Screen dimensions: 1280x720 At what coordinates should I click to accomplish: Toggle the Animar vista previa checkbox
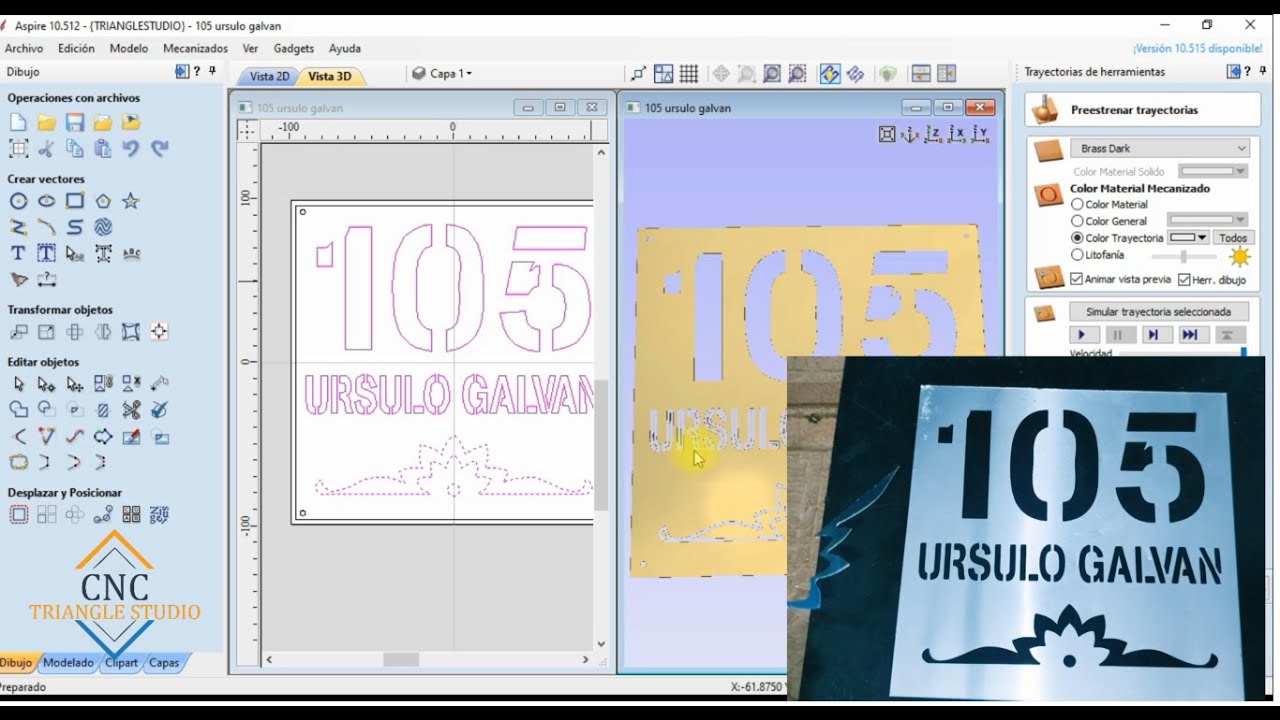pyautogui.click(x=1076, y=280)
